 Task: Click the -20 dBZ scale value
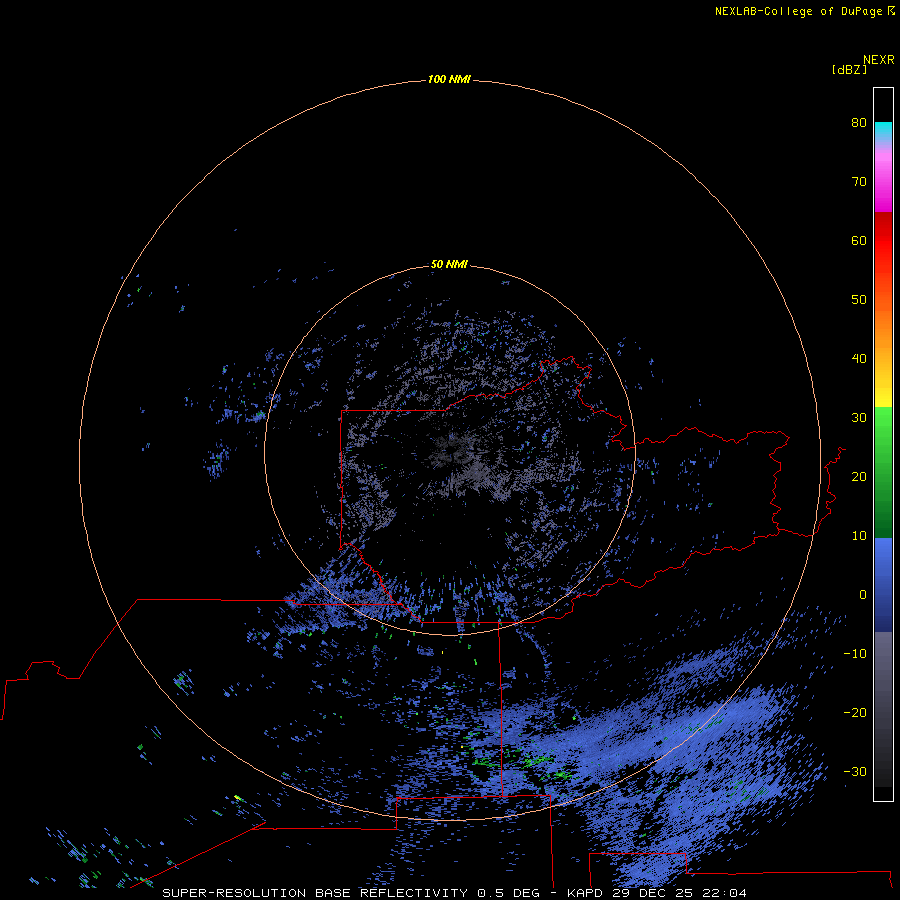[x=855, y=713]
